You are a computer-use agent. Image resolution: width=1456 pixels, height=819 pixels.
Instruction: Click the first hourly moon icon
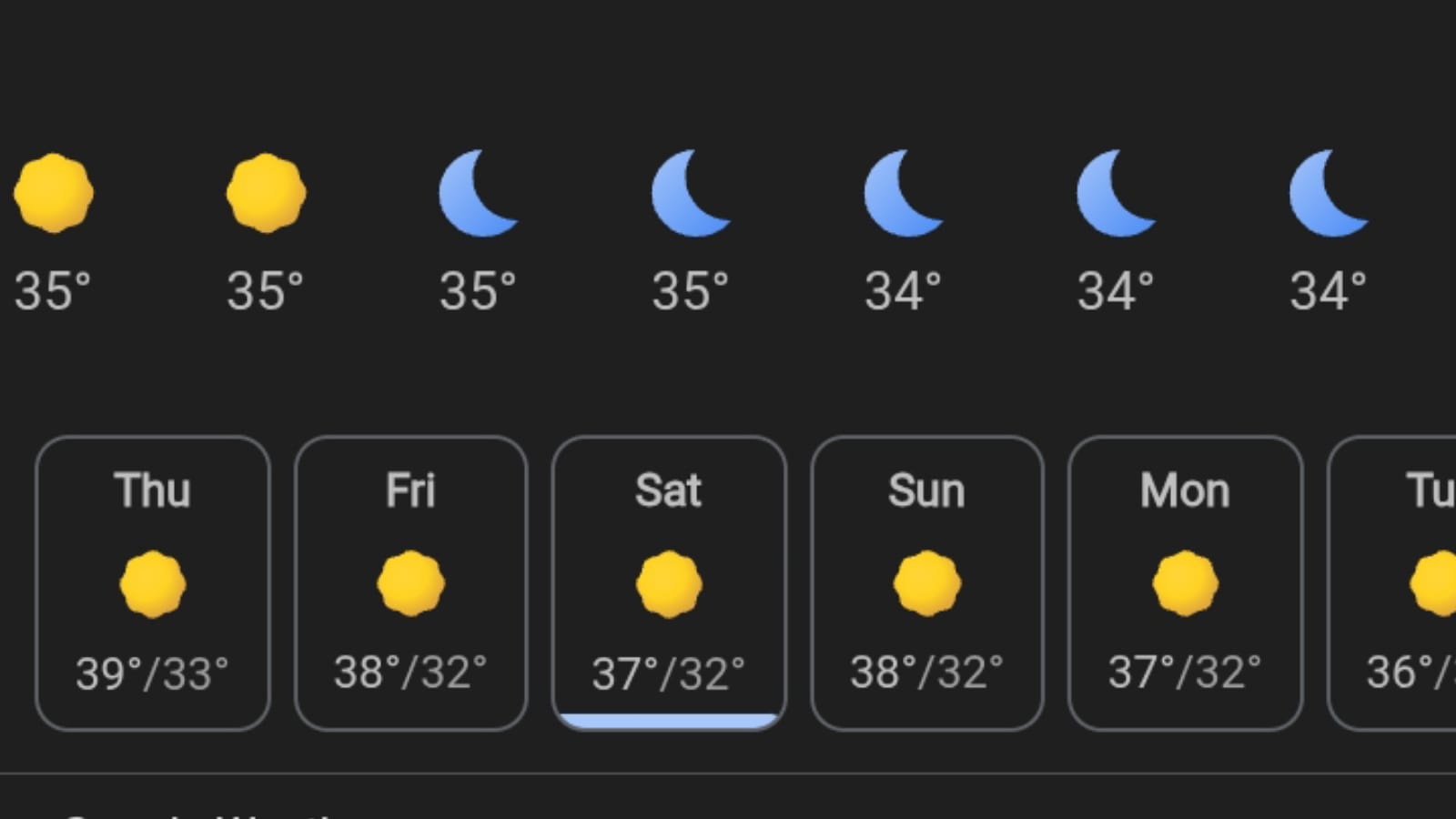[x=478, y=193]
